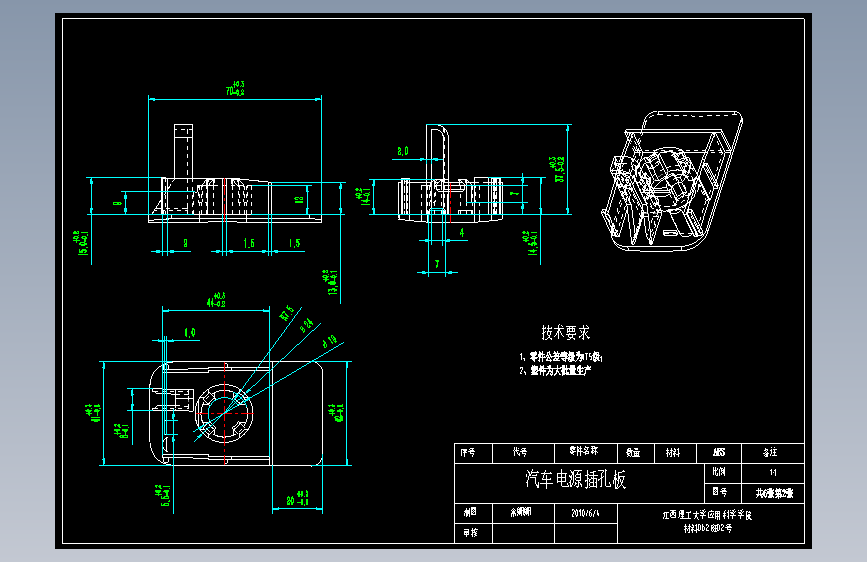Image resolution: width=867 pixels, height=562 pixels.
Task: Click the isometric 3D view of the part
Action: 671,181
